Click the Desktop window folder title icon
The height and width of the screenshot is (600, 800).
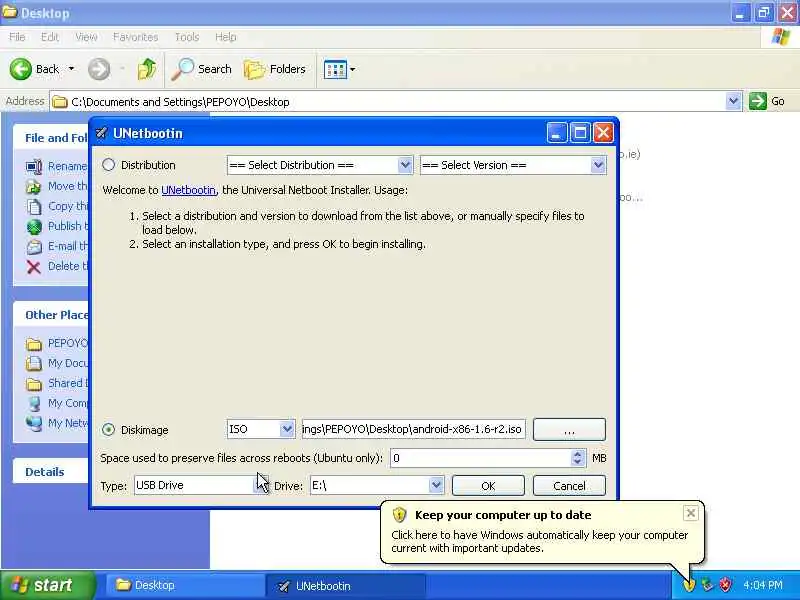[x=10, y=12]
